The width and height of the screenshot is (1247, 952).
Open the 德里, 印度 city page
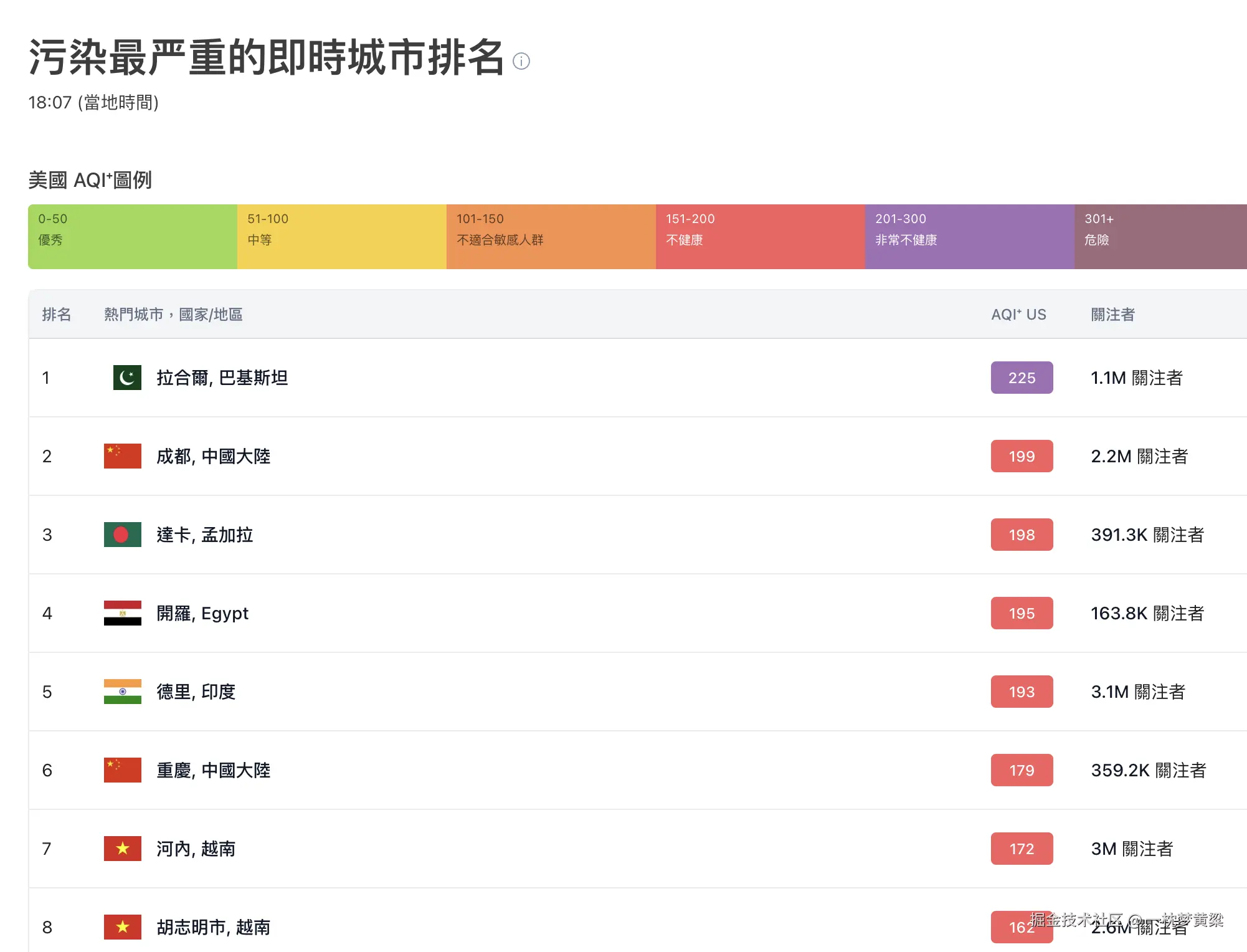click(196, 692)
